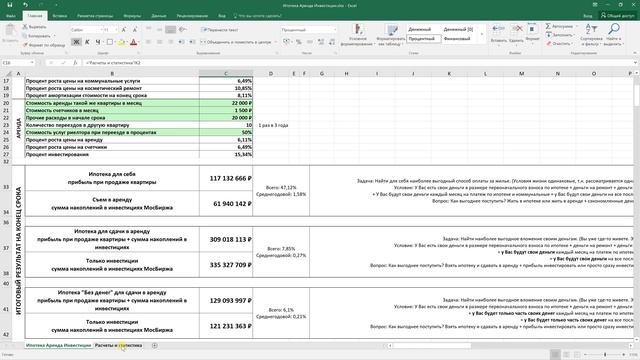Click Format as Table (Форматировать как таблицу)
This screenshot has width=640, height=360.
click(x=391, y=35)
